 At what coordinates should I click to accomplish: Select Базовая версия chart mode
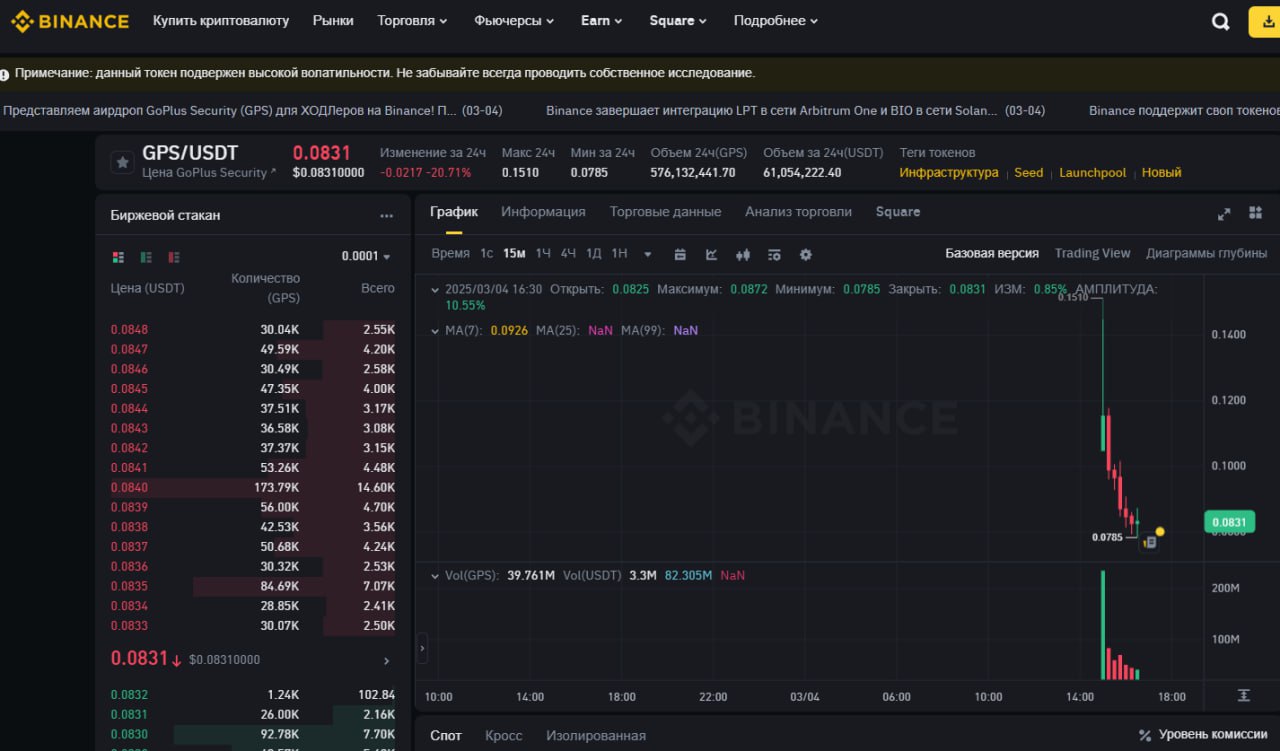pyautogui.click(x=992, y=253)
